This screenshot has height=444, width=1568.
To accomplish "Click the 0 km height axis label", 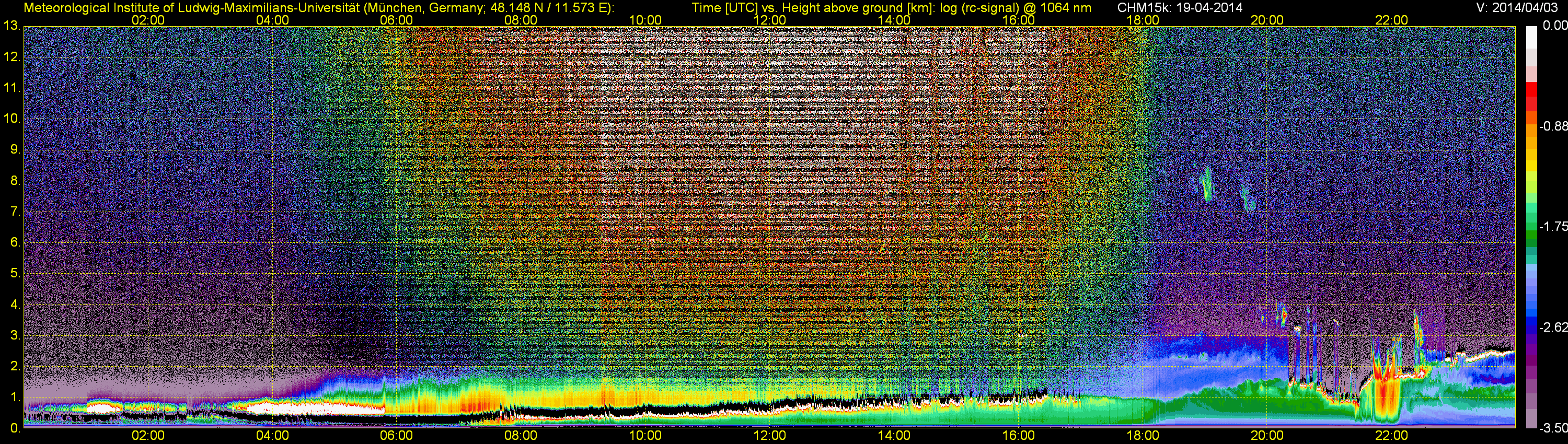I will (15, 428).
